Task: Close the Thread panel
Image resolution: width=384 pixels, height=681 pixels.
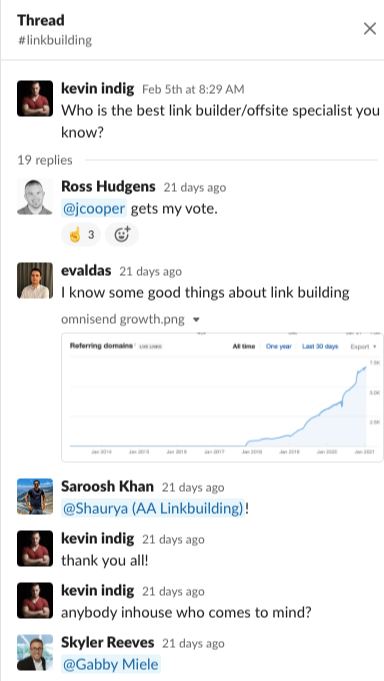Action: [x=370, y=29]
